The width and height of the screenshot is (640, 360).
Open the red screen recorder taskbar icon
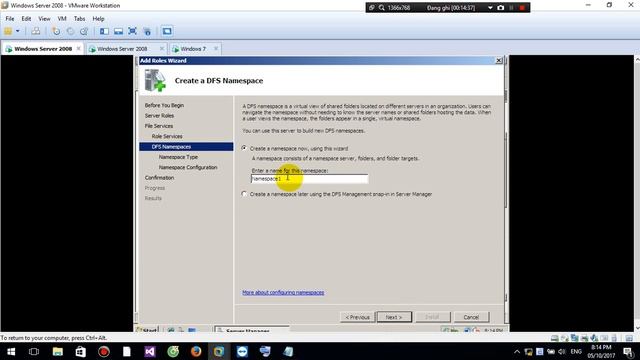(104, 351)
